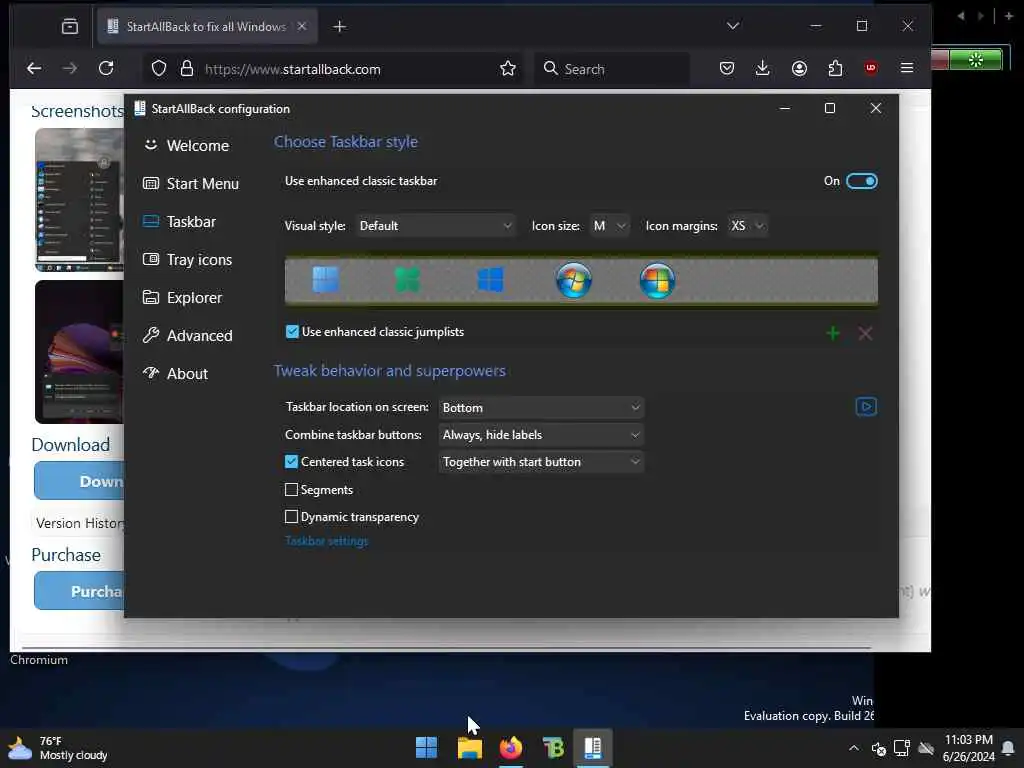Image resolution: width=1024 pixels, height=768 pixels.
Task: Close the StartAllBack browser tab
Action: (302, 26)
